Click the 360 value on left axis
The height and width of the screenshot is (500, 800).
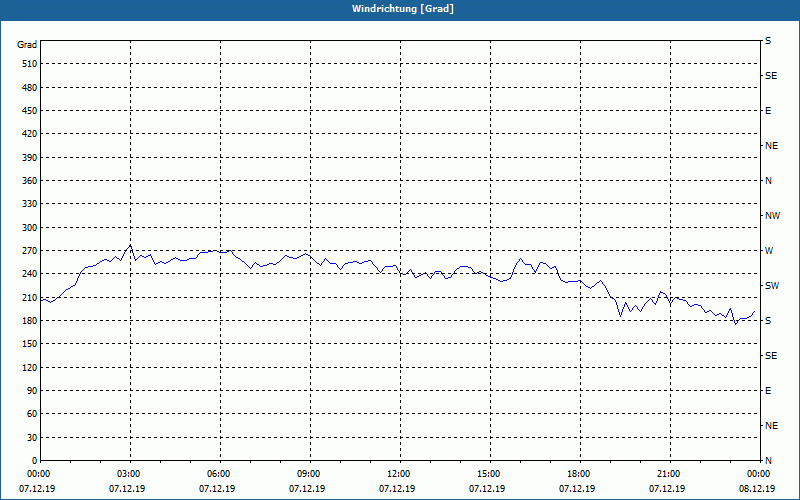30,181
